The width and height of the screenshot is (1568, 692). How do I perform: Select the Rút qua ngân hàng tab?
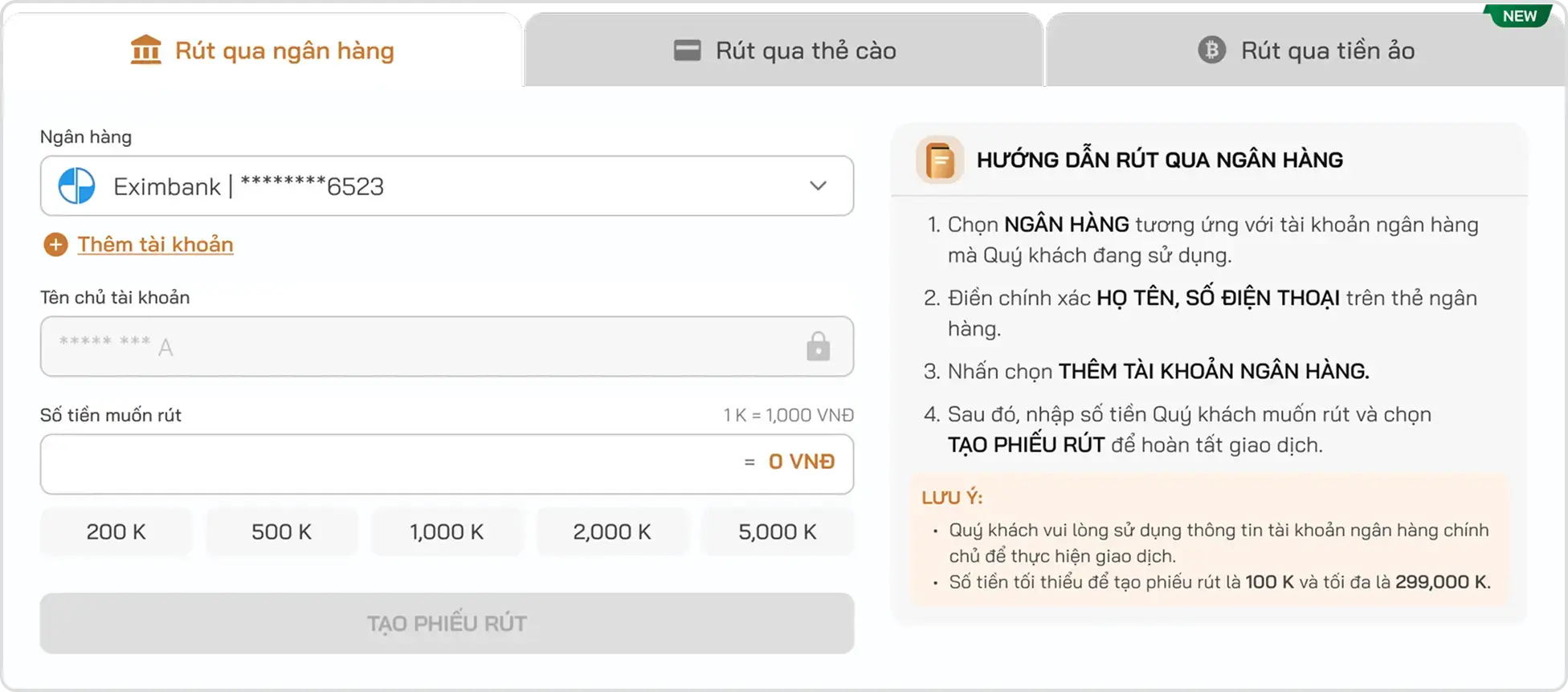point(262,51)
